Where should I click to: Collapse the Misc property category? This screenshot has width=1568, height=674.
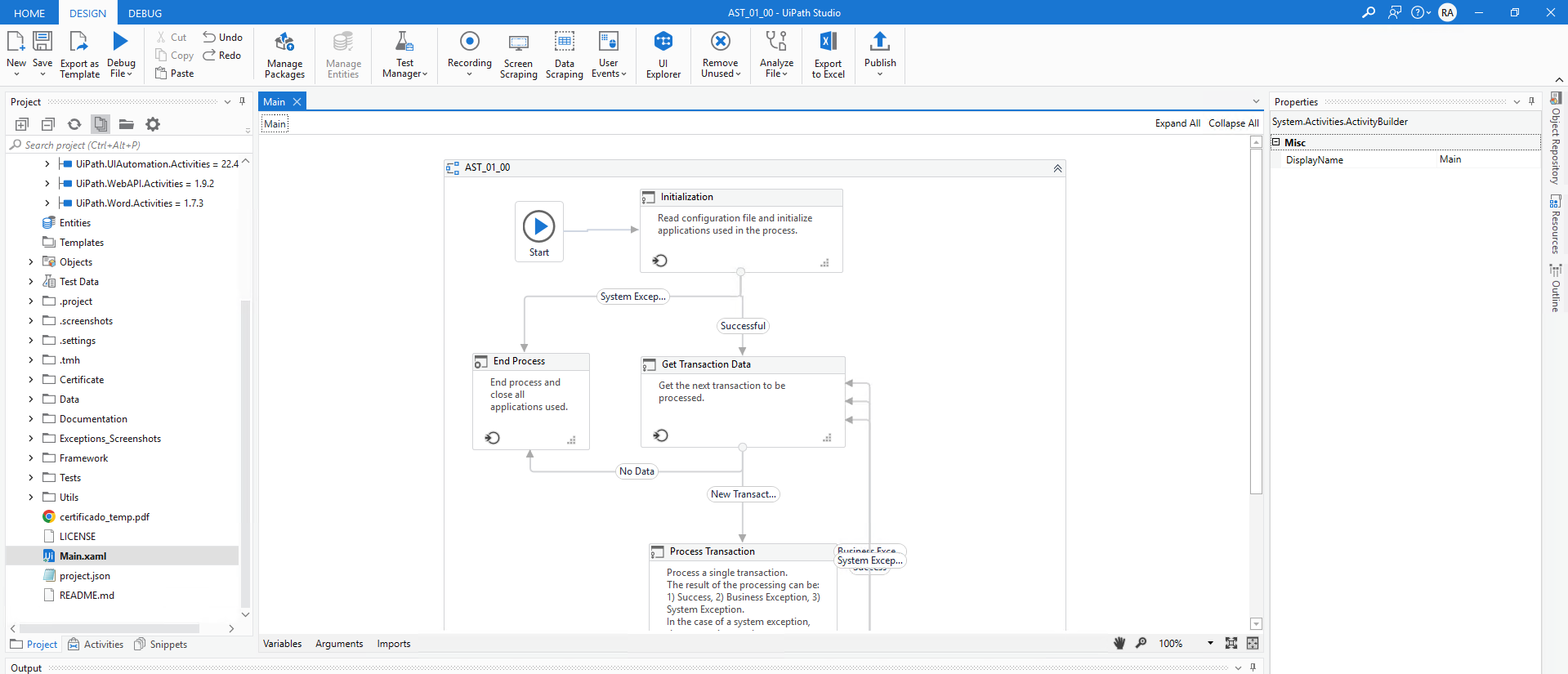pos(1276,142)
